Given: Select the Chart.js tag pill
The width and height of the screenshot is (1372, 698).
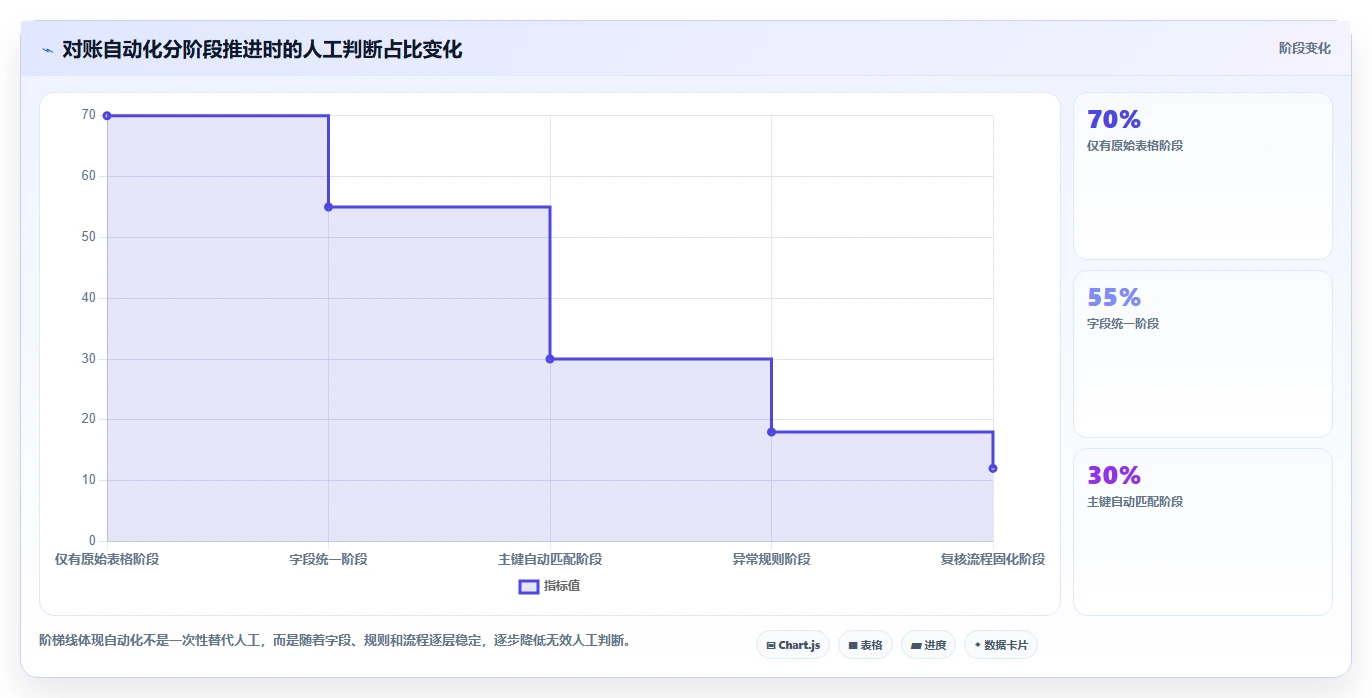Looking at the screenshot, I should click(x=793, y=645).
